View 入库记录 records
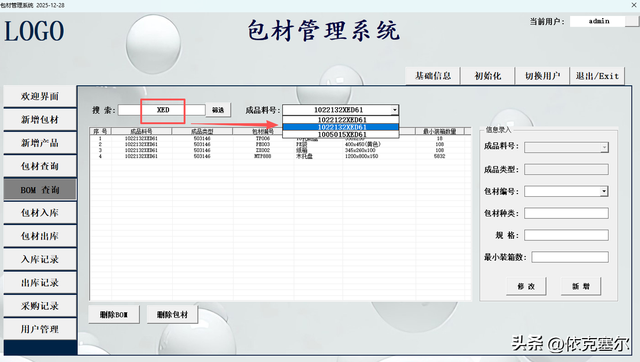Image resolution: width=640 pixels, height=362 pixels. (40, 259)
